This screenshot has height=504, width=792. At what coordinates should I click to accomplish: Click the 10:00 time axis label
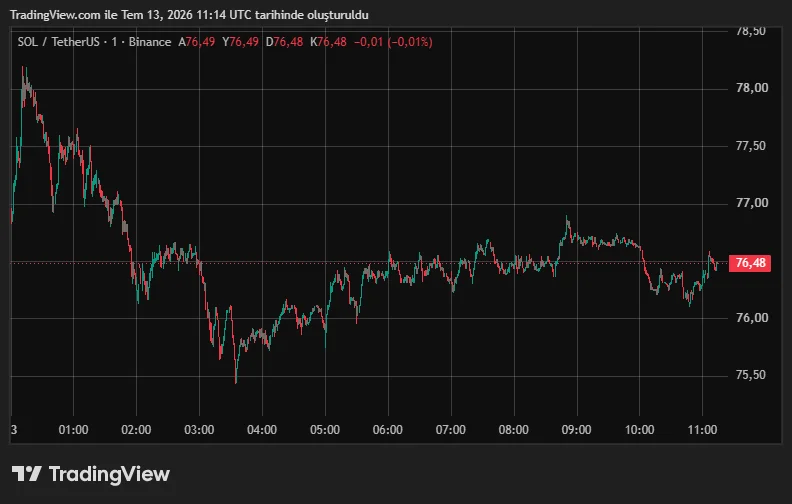(639, 430)
